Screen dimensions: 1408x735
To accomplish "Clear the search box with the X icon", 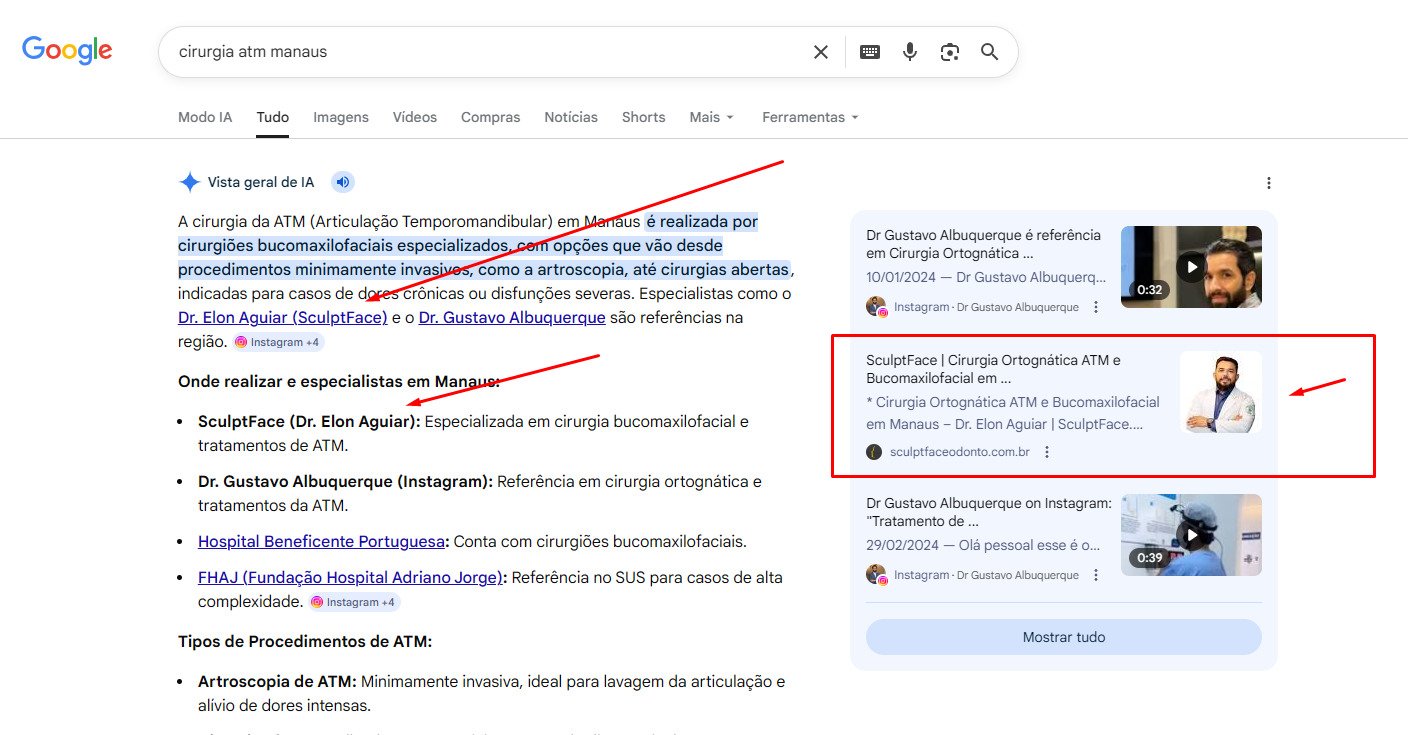I will [820, 52].
